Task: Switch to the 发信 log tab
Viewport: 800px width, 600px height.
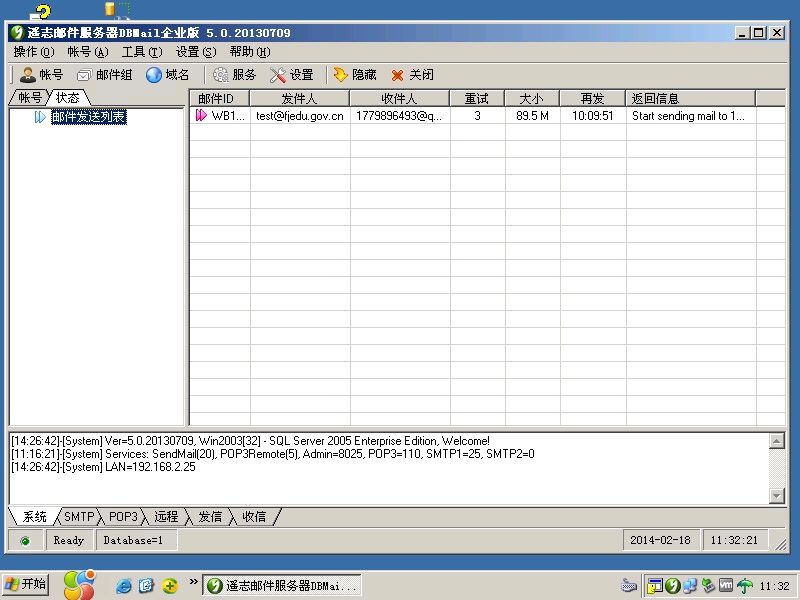Action: [x=210, y=517]
